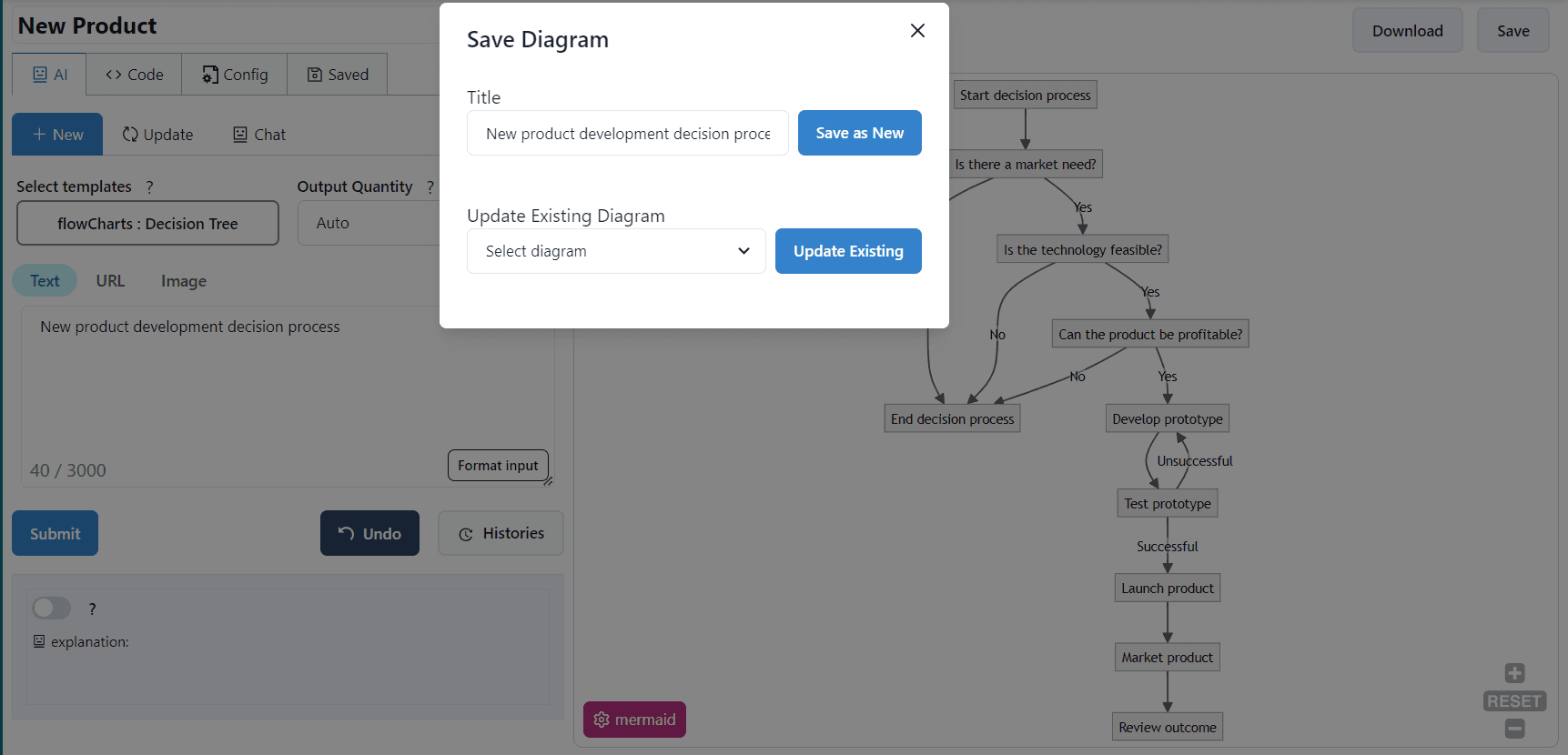Switch to the URL input tab
Viewport: 1568px width, 755px height.
tap(110, 280)
